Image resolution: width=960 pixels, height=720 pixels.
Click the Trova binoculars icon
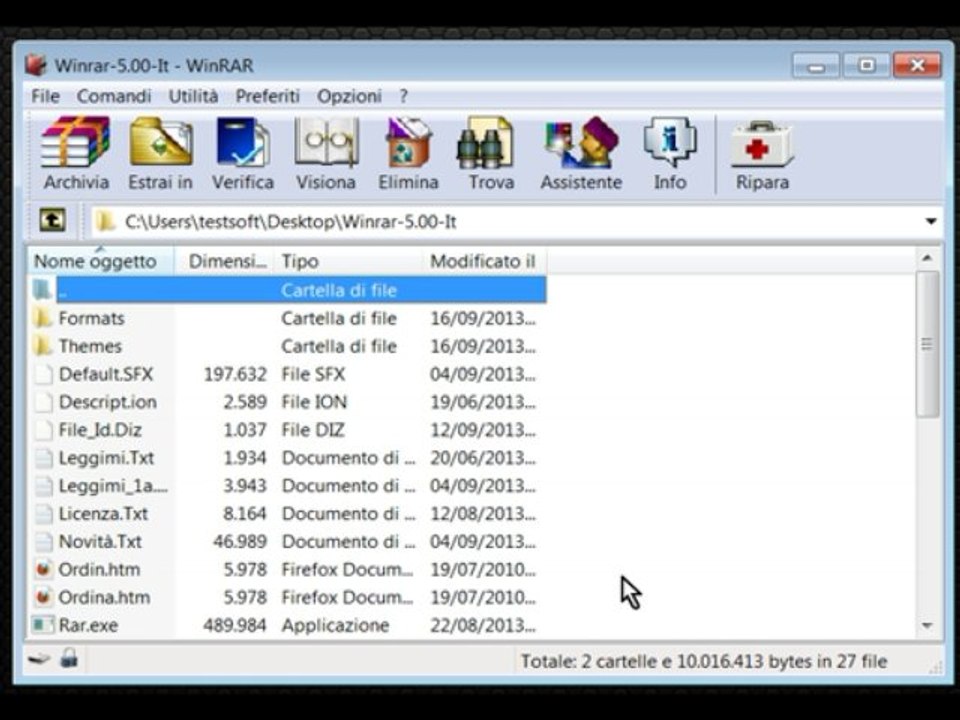[486, 142]
